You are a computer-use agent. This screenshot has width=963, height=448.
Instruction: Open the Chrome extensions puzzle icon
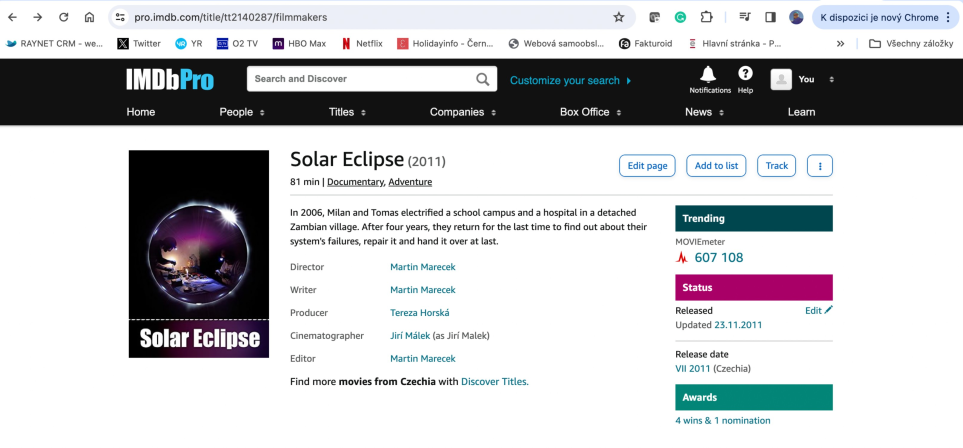pos(706,17)
